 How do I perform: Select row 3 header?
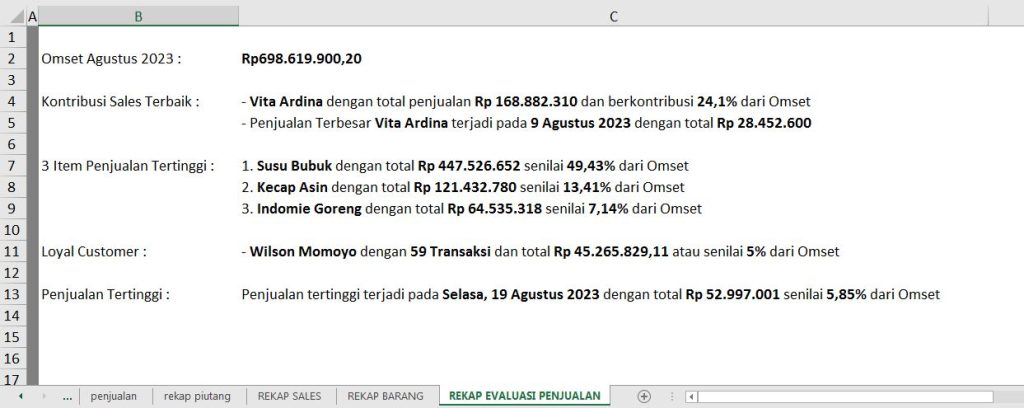(x=13, y=80)
